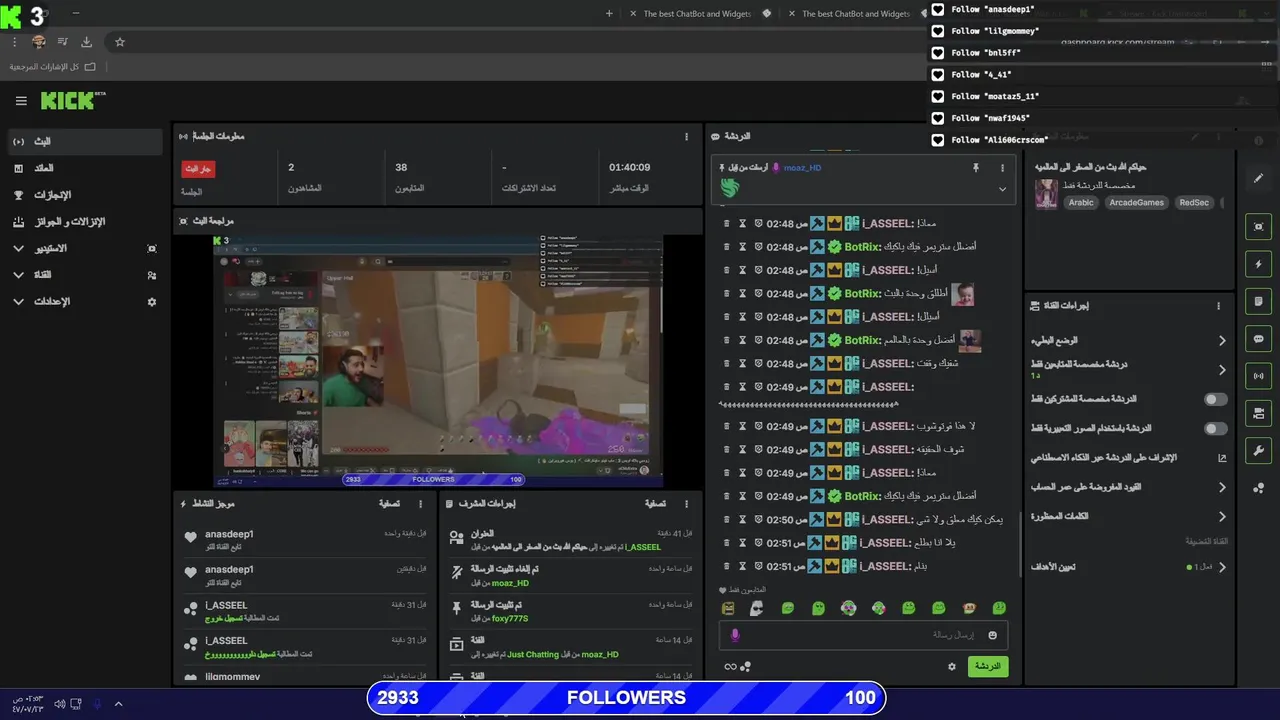The width and height of the screenshot is (1280, 720).
Task: Open the document notes icon in right rail
Action: 1259,301
